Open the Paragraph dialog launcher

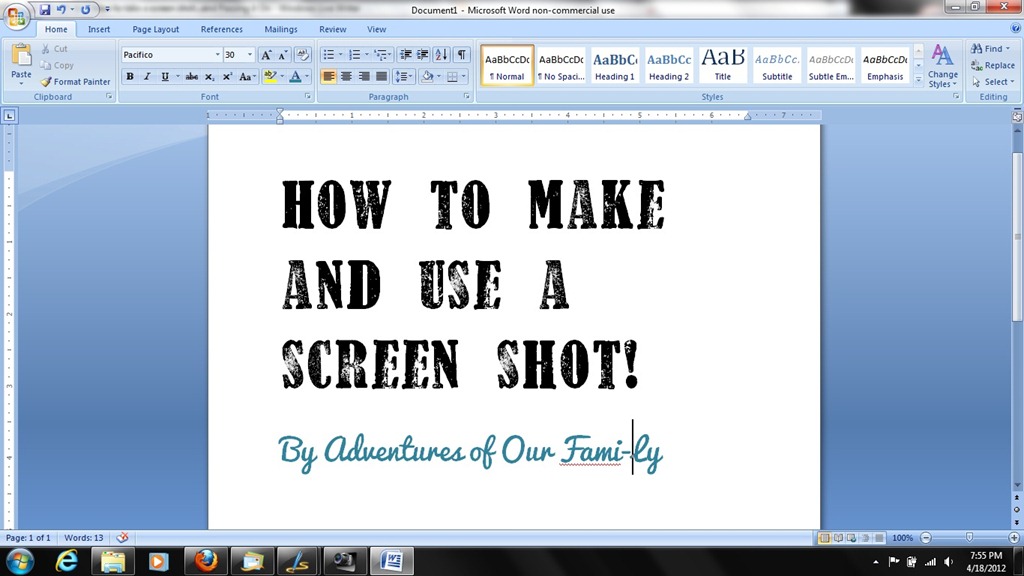[466, 97]
